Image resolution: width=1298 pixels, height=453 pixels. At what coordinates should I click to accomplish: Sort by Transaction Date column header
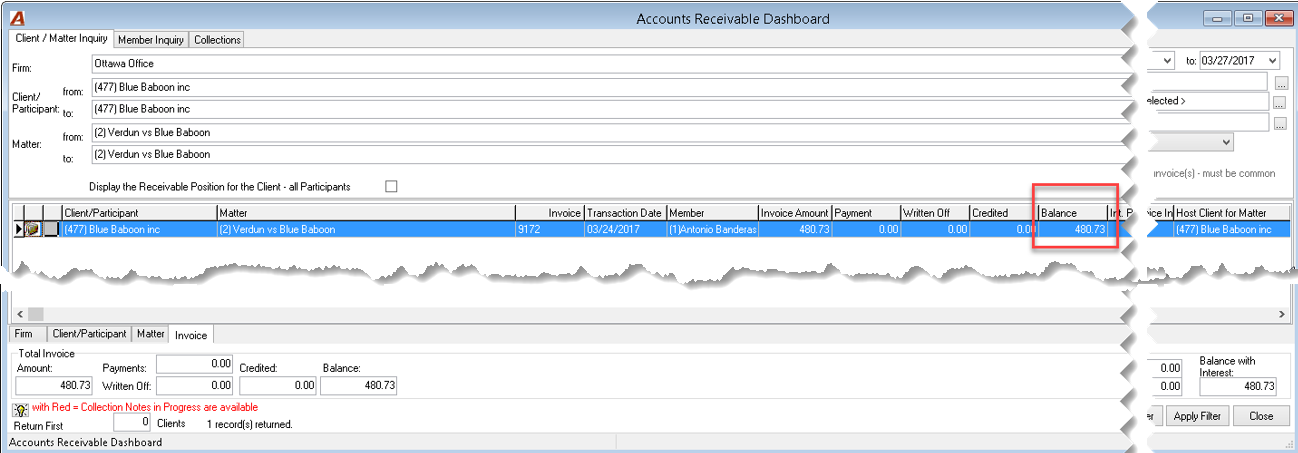tap(625, 213)
